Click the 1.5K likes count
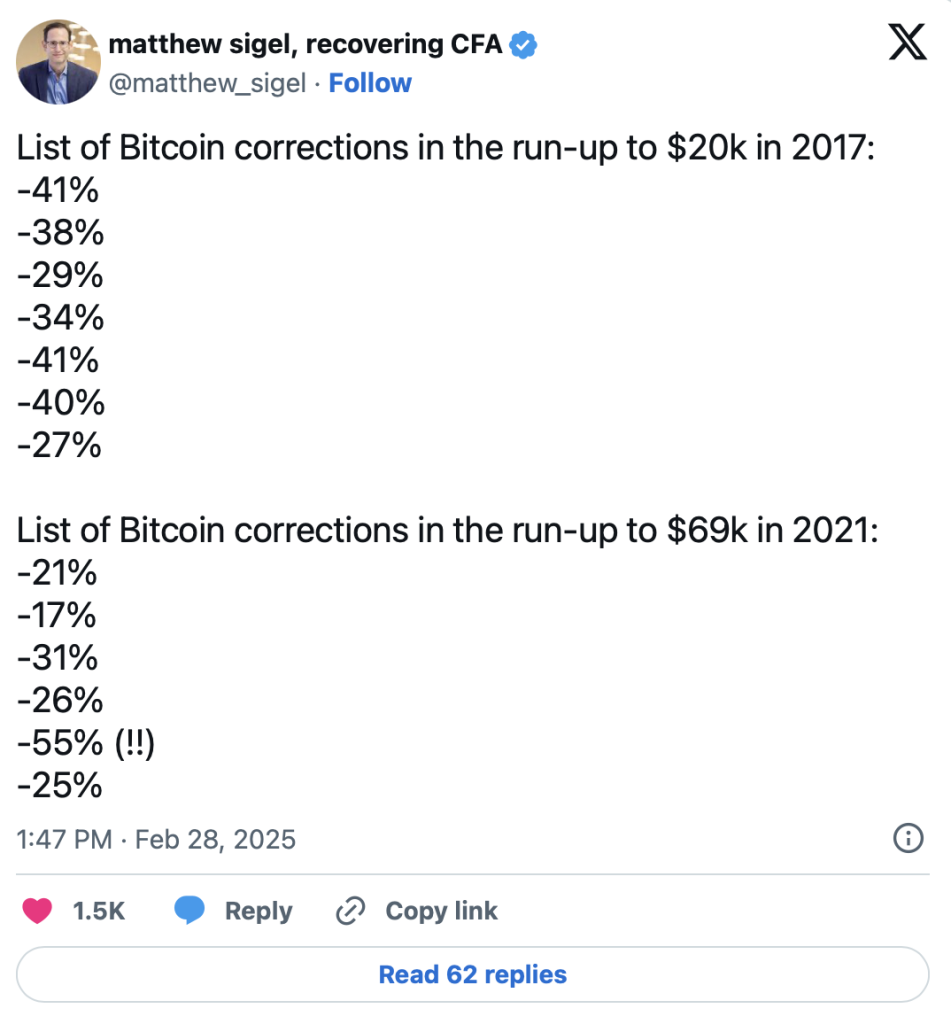Screen dimensions: 951x1024 point(99,911)
